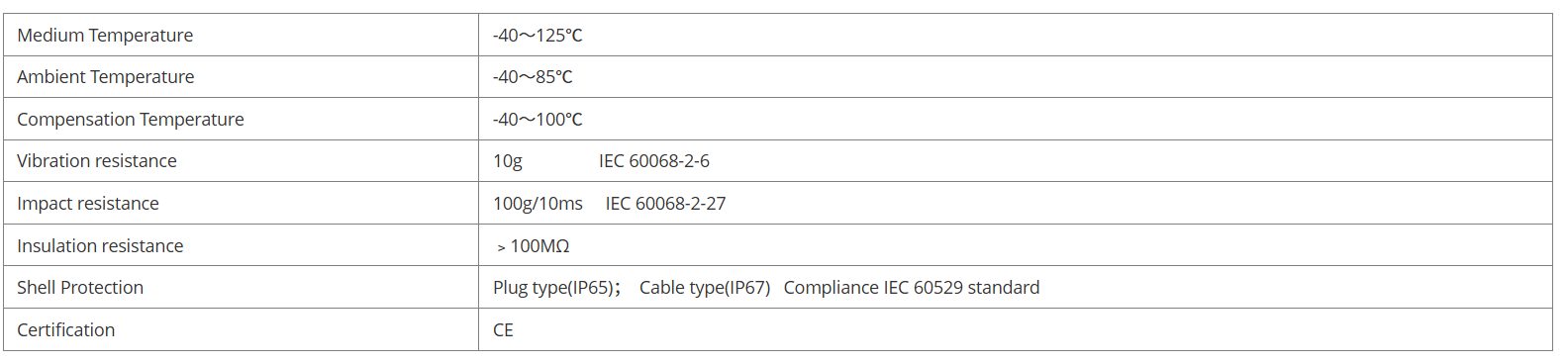Select the -40~85℃ ambient value
Image resolution: width=1568 pixels, height=363 pixels.
pos(533,76)
